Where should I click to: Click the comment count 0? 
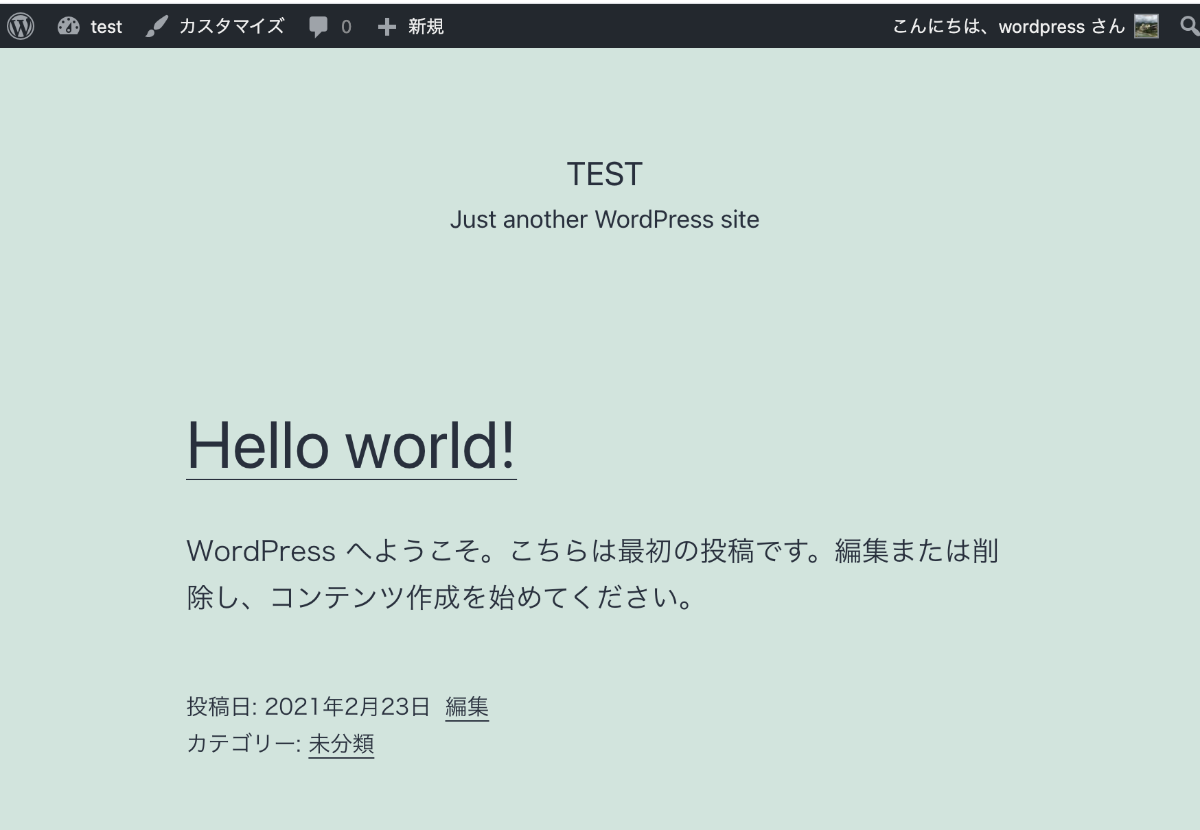click(346, 27)
